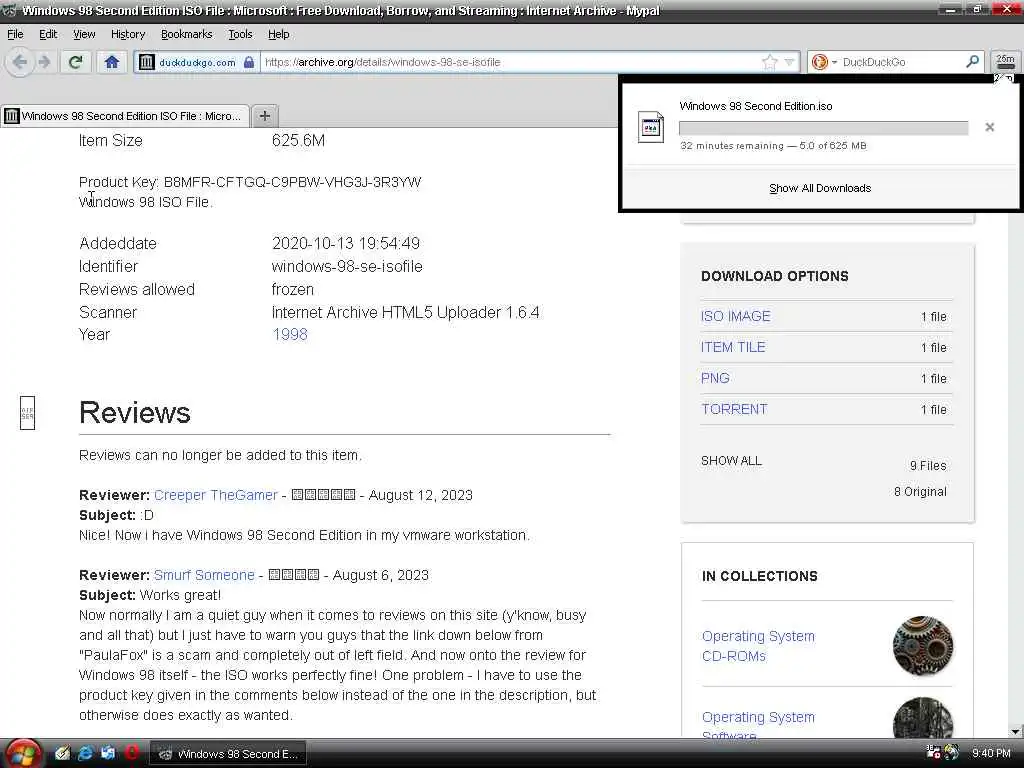Image resolution: width=1024 pixels, height=768 pixels.
Task: Open the ISO IMAGE download option
Action: tap(735, 316)
